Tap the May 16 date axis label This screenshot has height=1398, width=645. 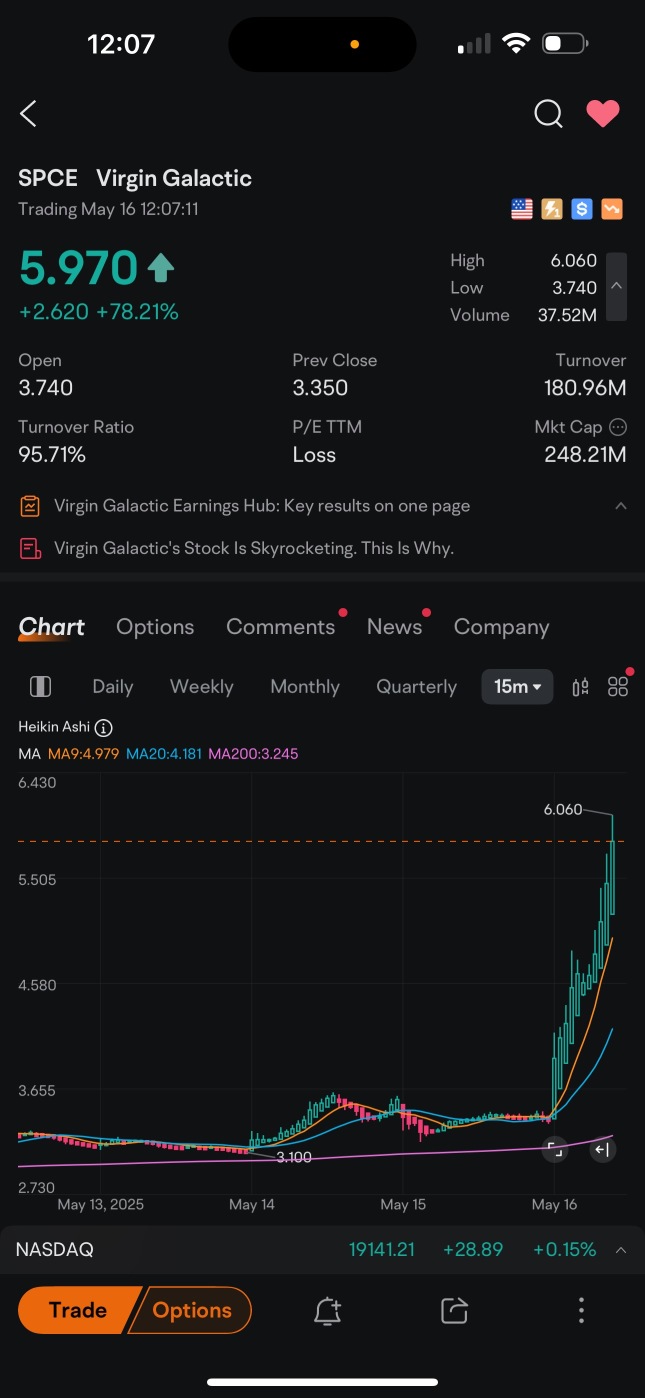[554, 1205]
